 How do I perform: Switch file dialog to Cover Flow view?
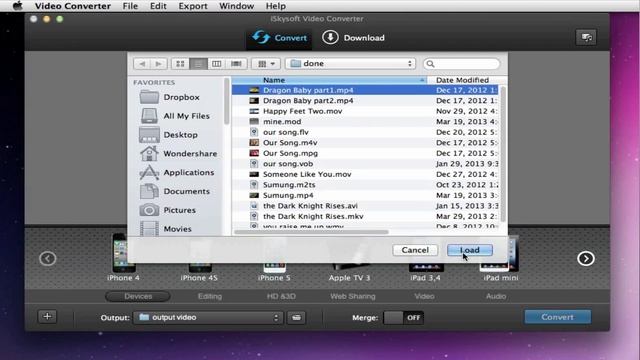(236, 64)
